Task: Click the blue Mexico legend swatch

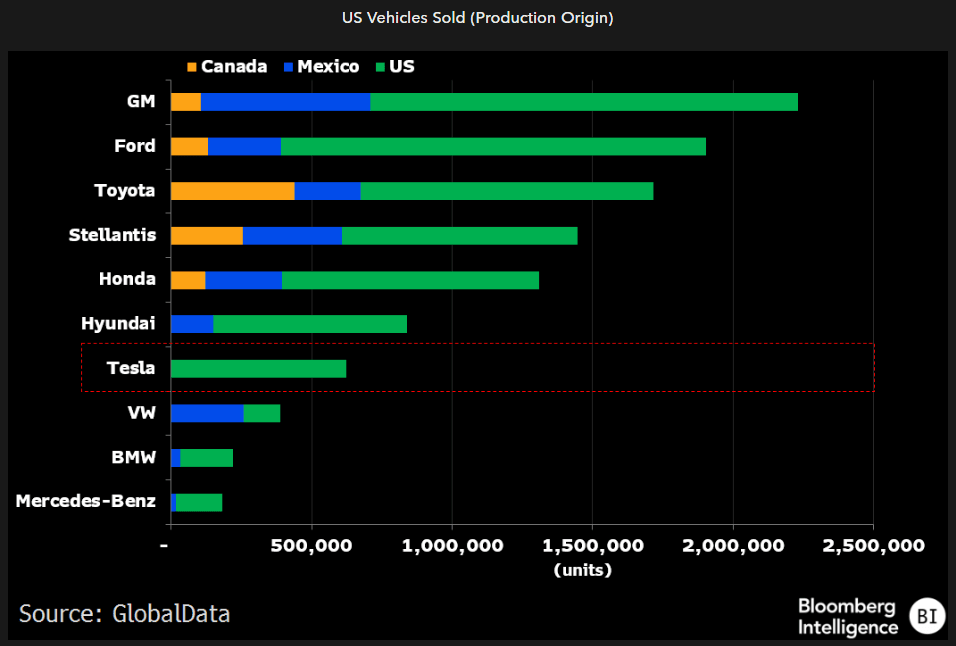Action: click(289, 67)
